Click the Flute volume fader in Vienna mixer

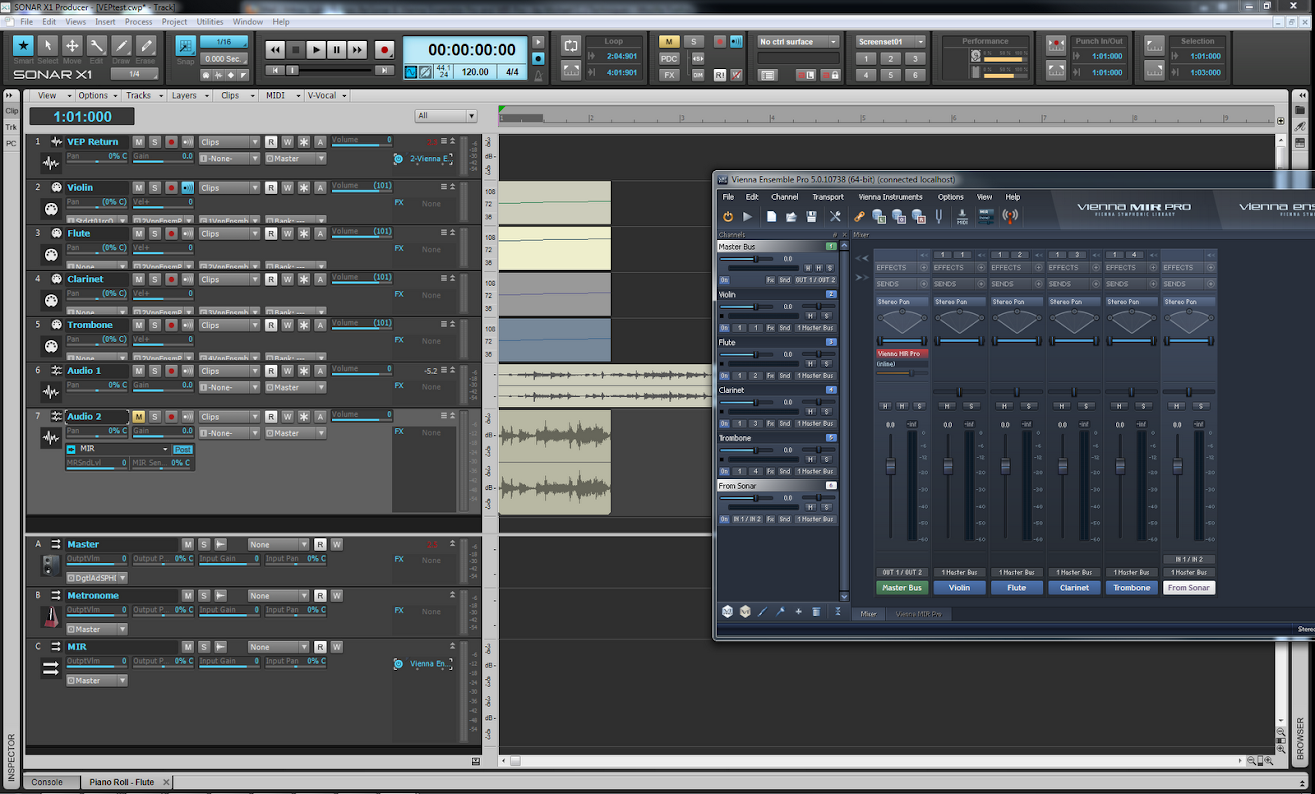click(x=1005, y=467)
